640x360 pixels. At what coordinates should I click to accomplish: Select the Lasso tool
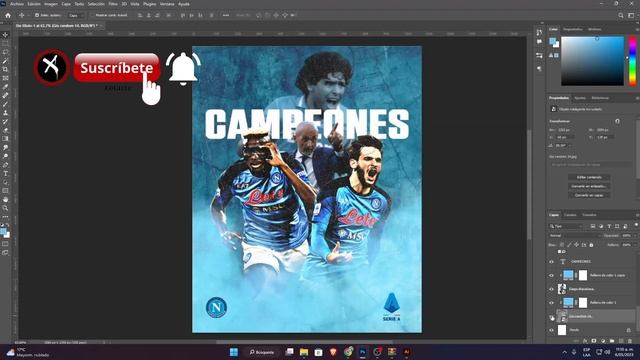(x=5, y=52)
